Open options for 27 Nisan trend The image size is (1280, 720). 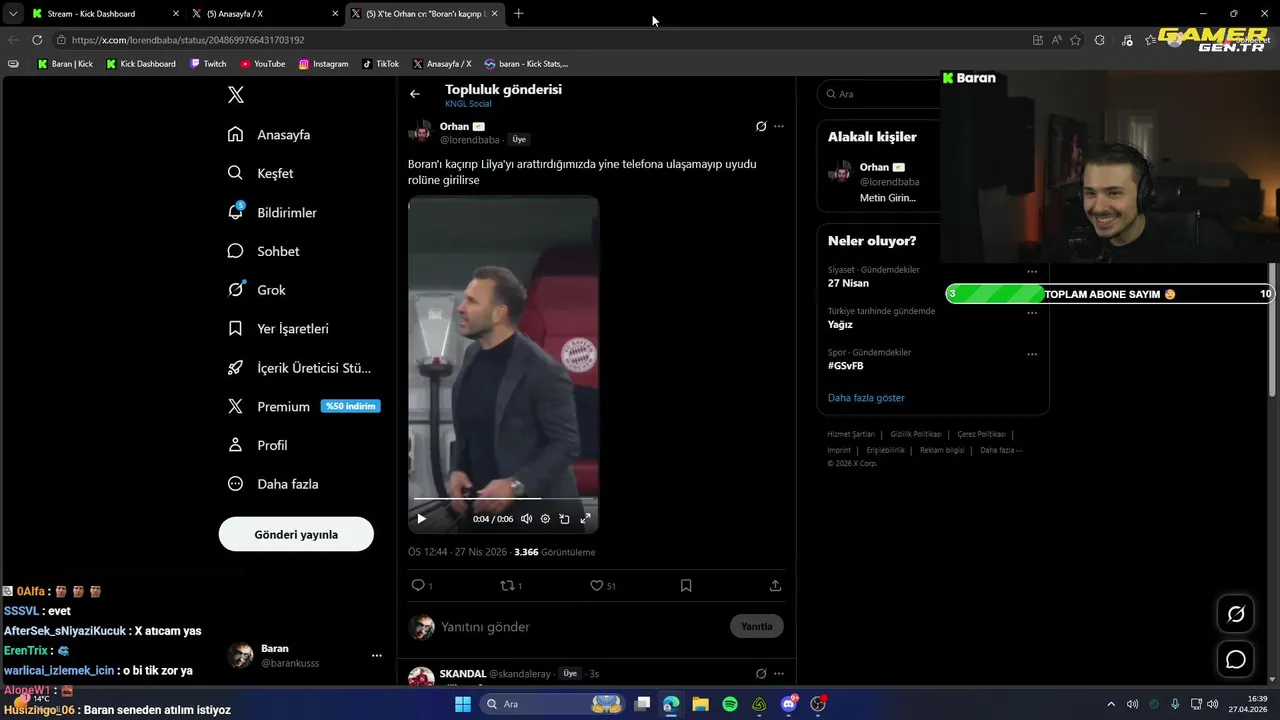coord(1032,271)
